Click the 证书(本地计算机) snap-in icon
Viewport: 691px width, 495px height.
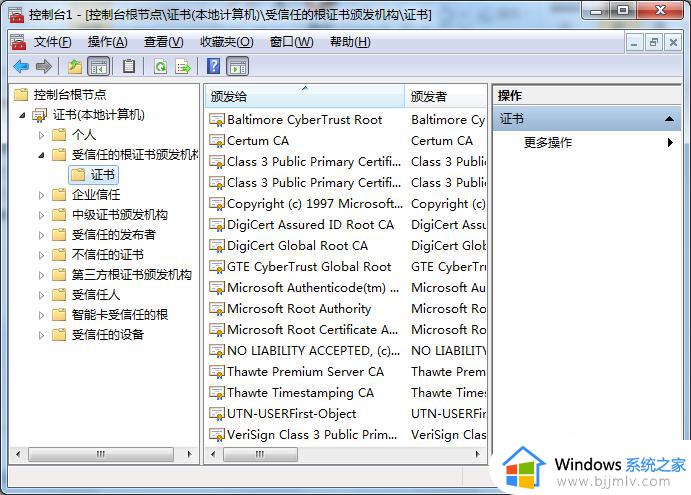click(x=40, y=115)
